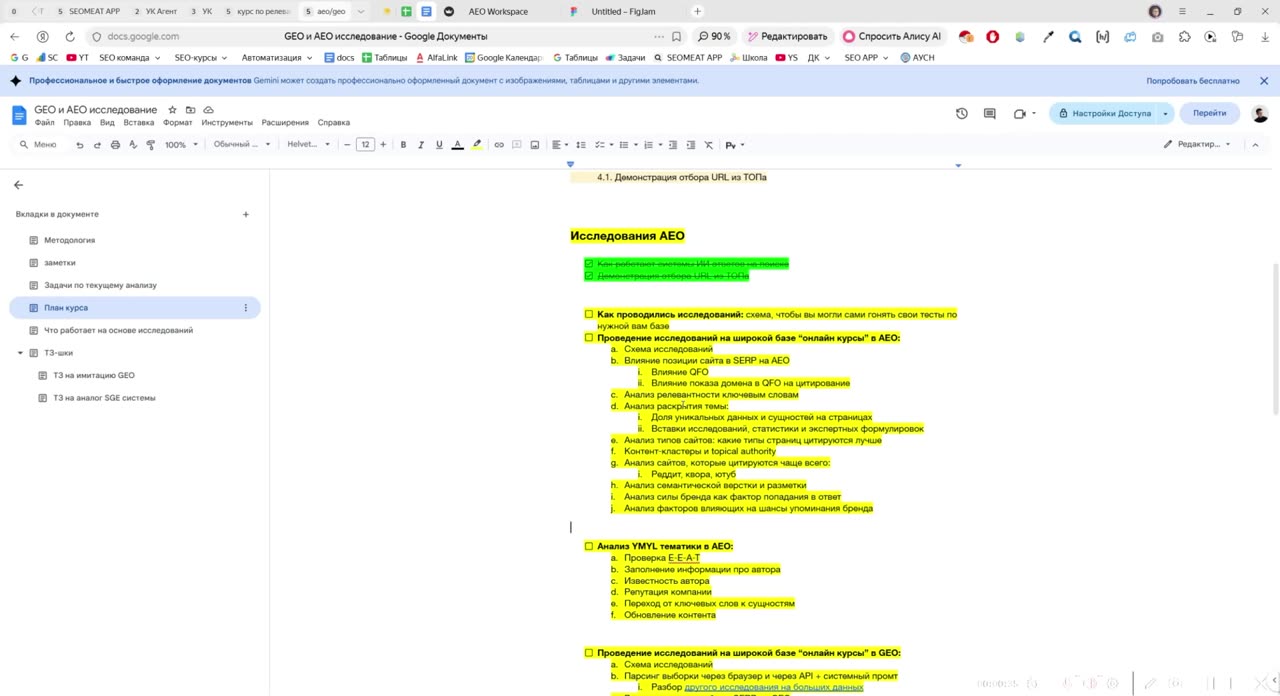Insert an image from the toolbar

535,145
